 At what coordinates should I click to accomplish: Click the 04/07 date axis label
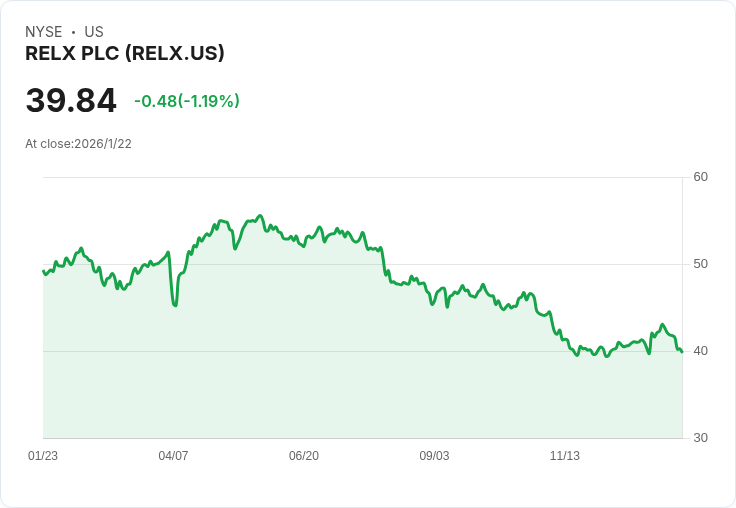(x=173, y=456)
